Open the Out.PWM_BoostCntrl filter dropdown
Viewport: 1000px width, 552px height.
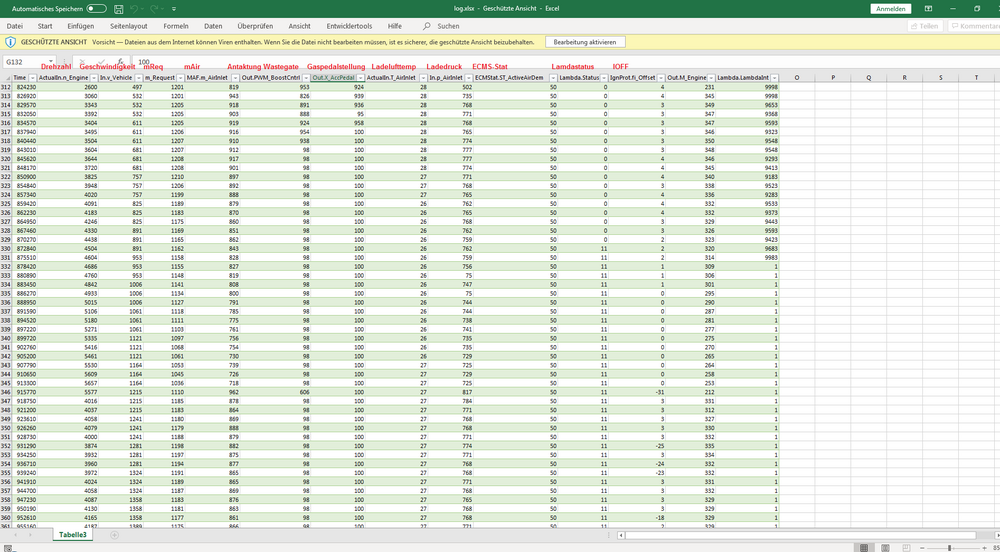click(x=305, y=76)
